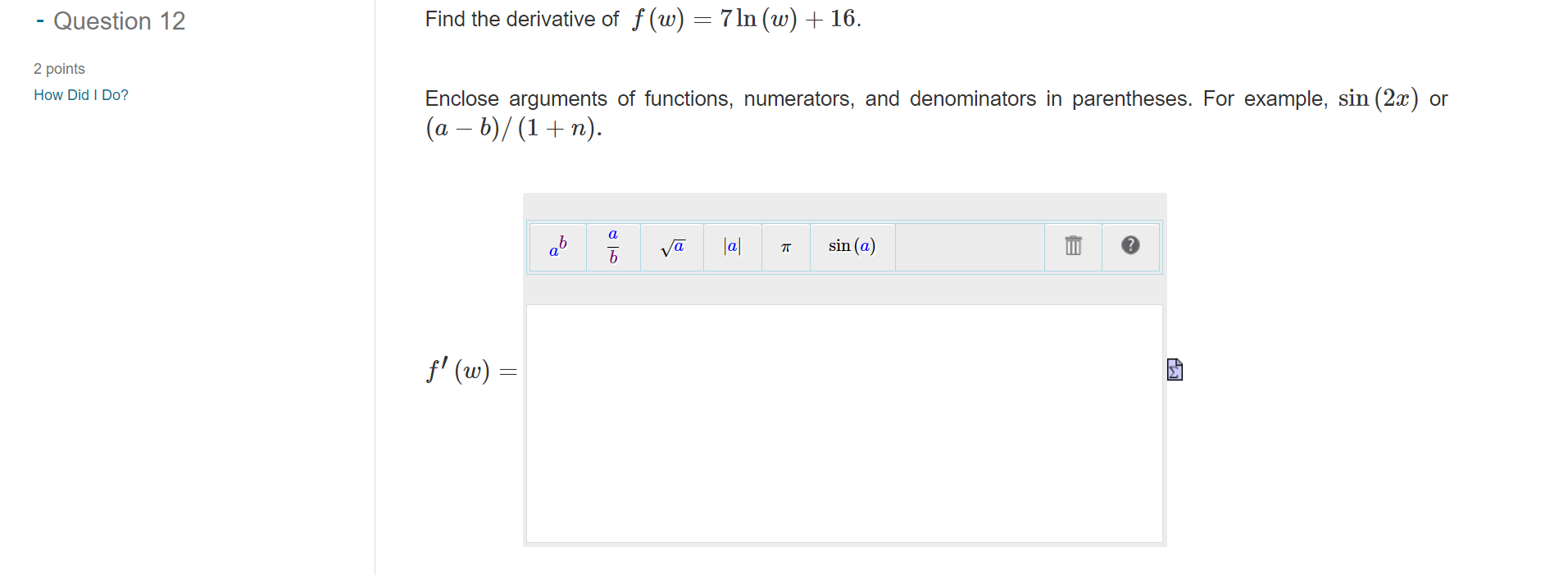This screenshot has width=1568, height=575.
Task: Click the sigma preview icon beside answer box
Action: click(1175, 370)
